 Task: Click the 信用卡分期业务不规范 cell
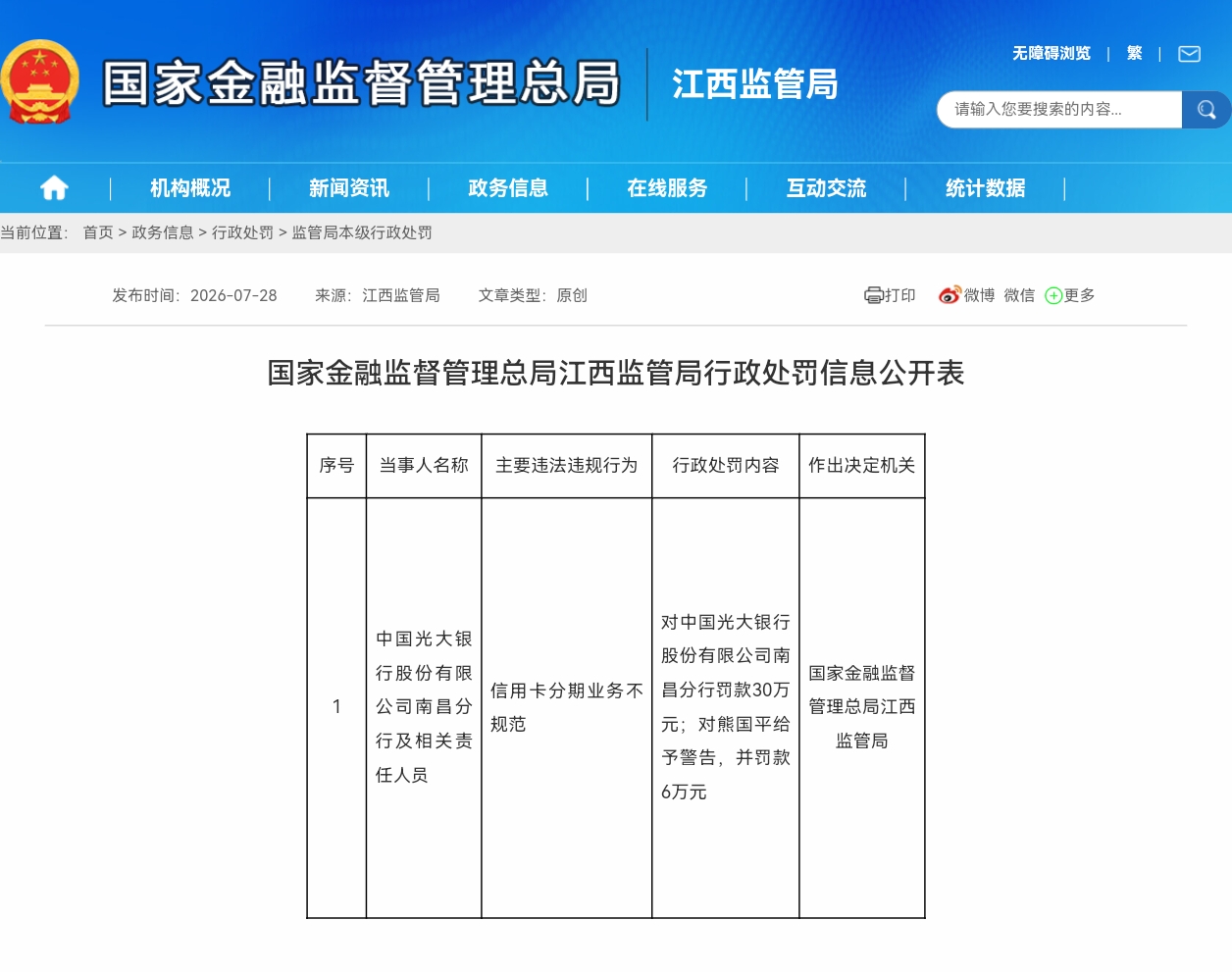(567, 707)
